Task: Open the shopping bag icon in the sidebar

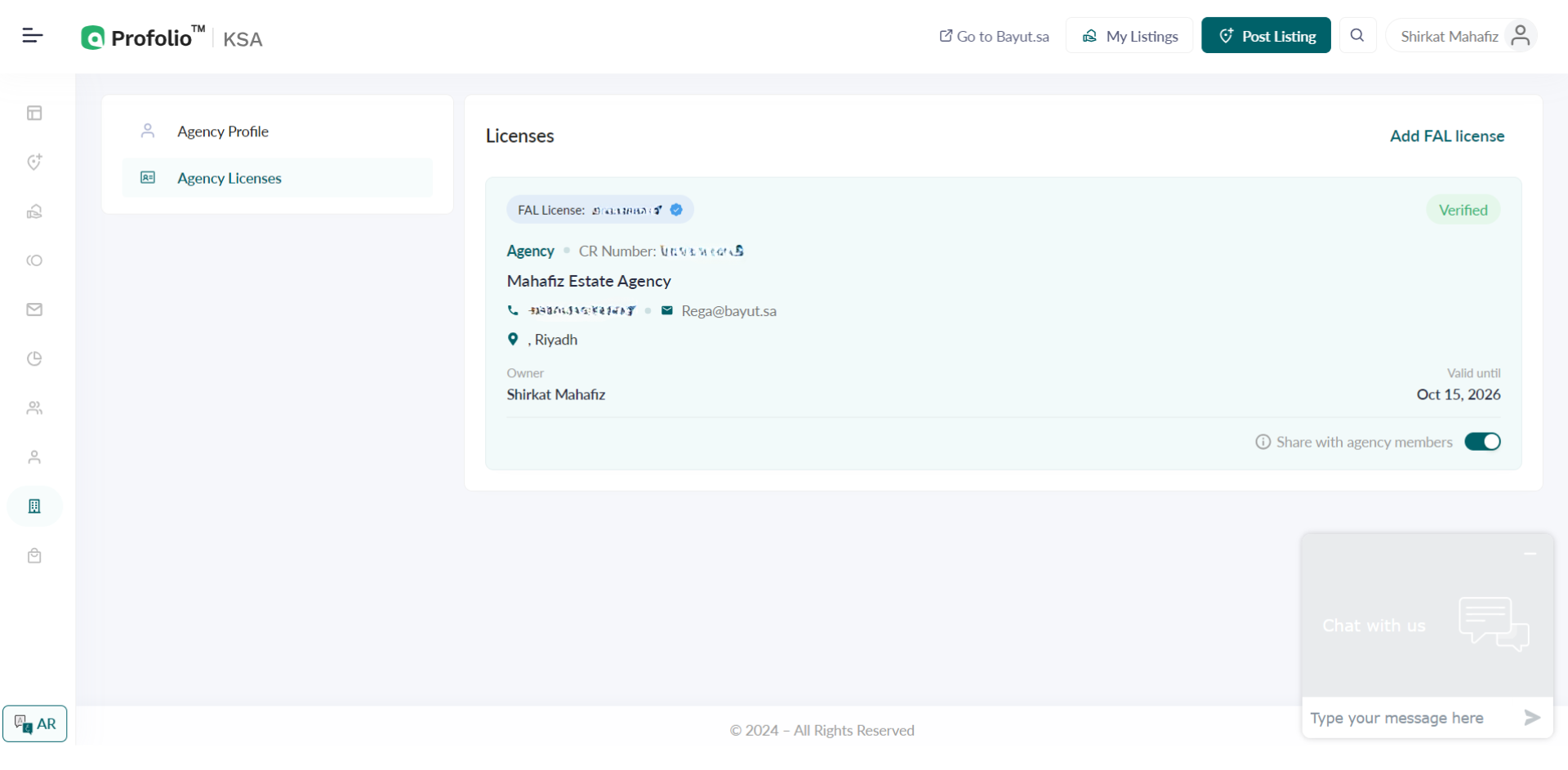Action: [34, 556]
